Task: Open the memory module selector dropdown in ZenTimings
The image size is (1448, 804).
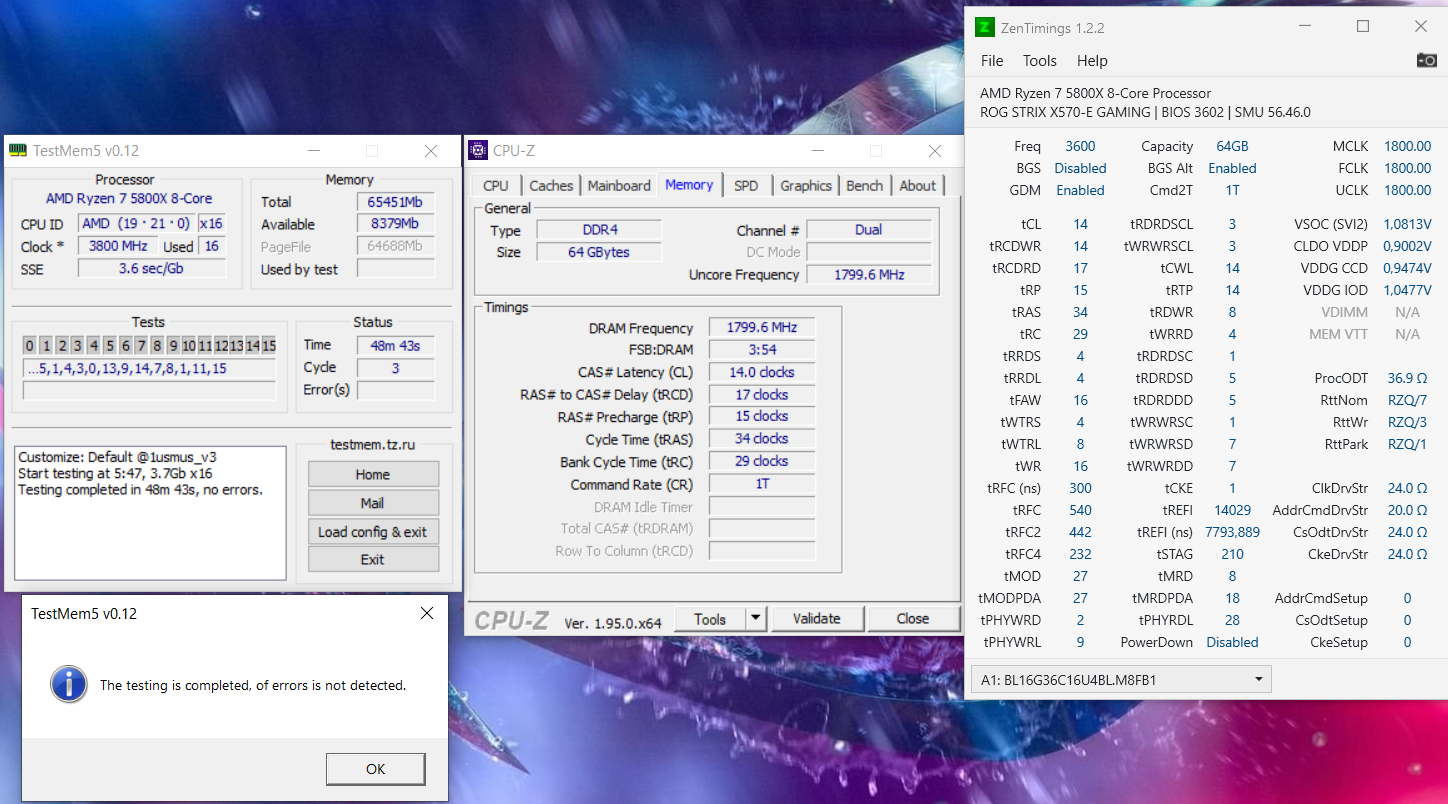Action: tap(1120, 680)
